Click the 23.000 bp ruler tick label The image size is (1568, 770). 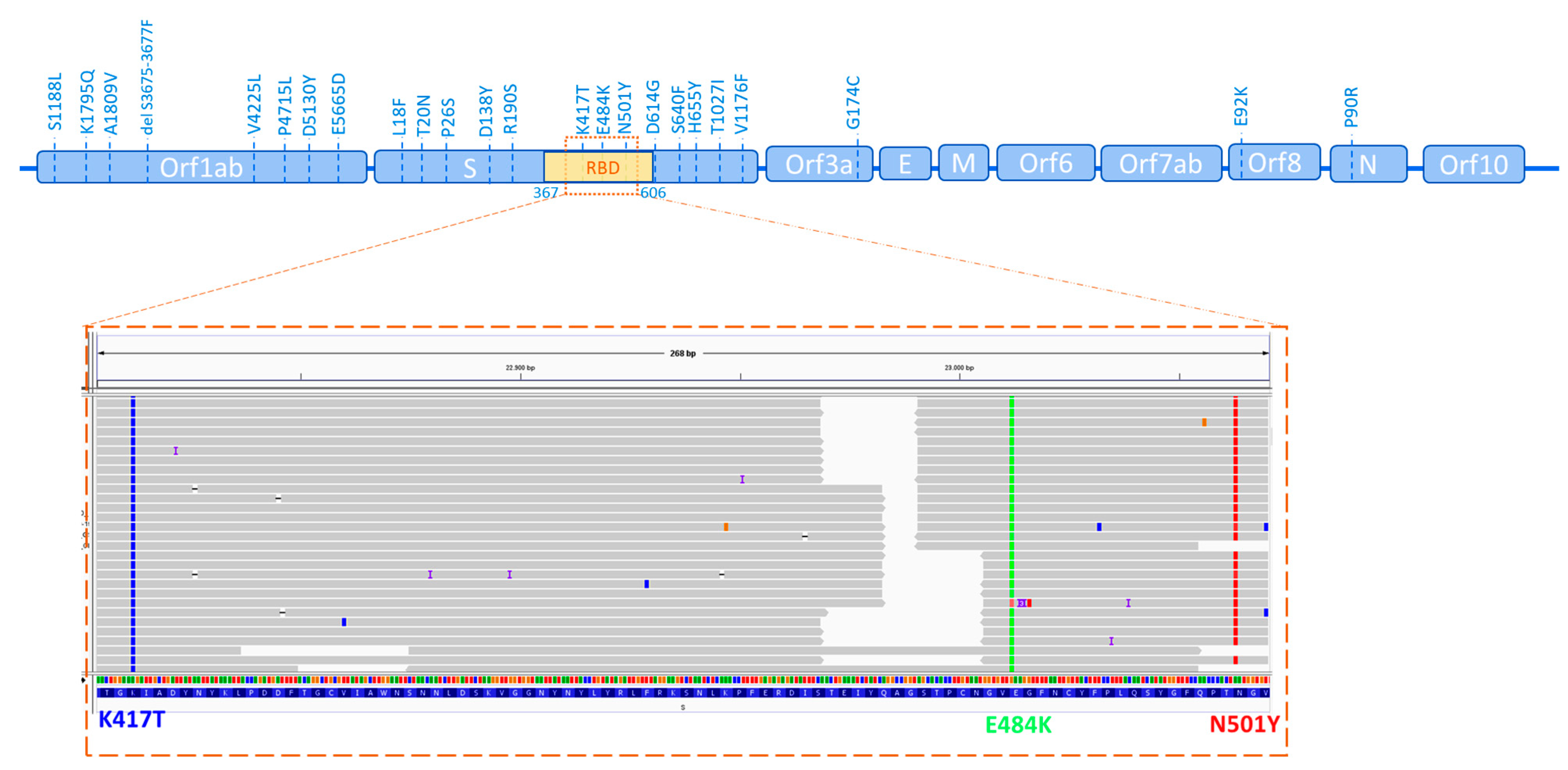pyautogui.click(x=959, y=368)
